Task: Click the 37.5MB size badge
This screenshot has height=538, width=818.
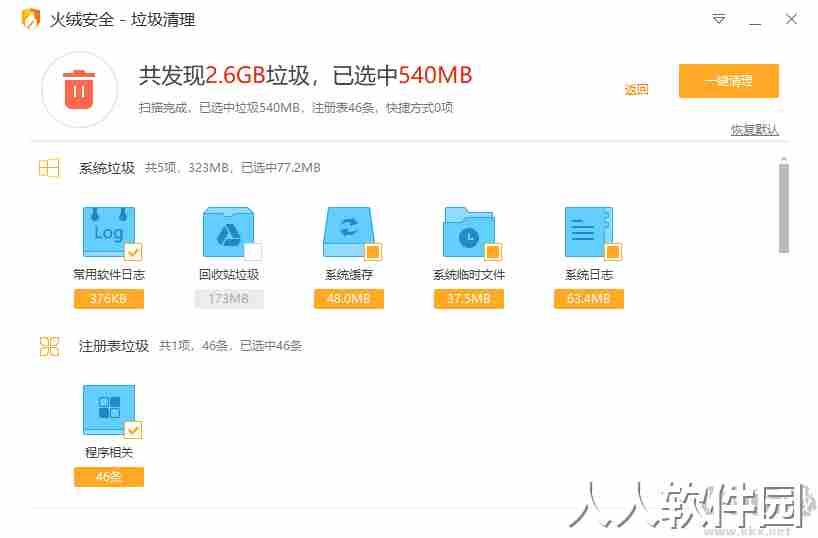Action: tap(468, 299)
